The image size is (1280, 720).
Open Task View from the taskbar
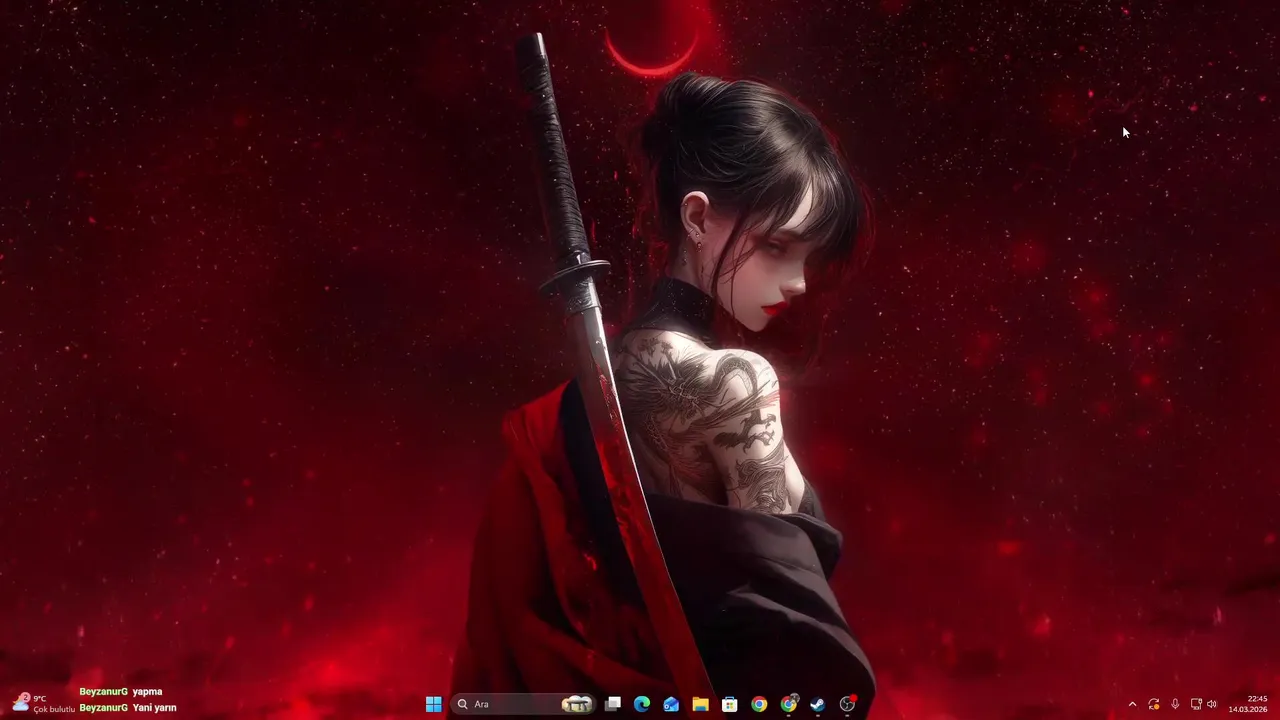[613, 704]
